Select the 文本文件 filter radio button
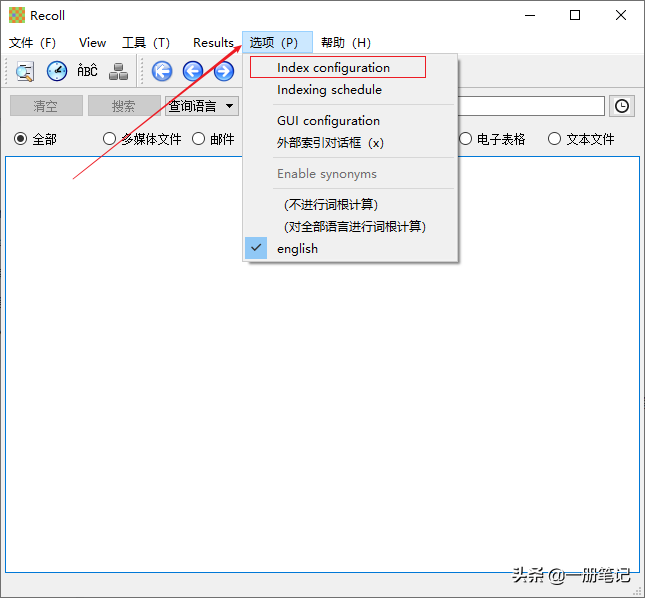 click(554, 139)
